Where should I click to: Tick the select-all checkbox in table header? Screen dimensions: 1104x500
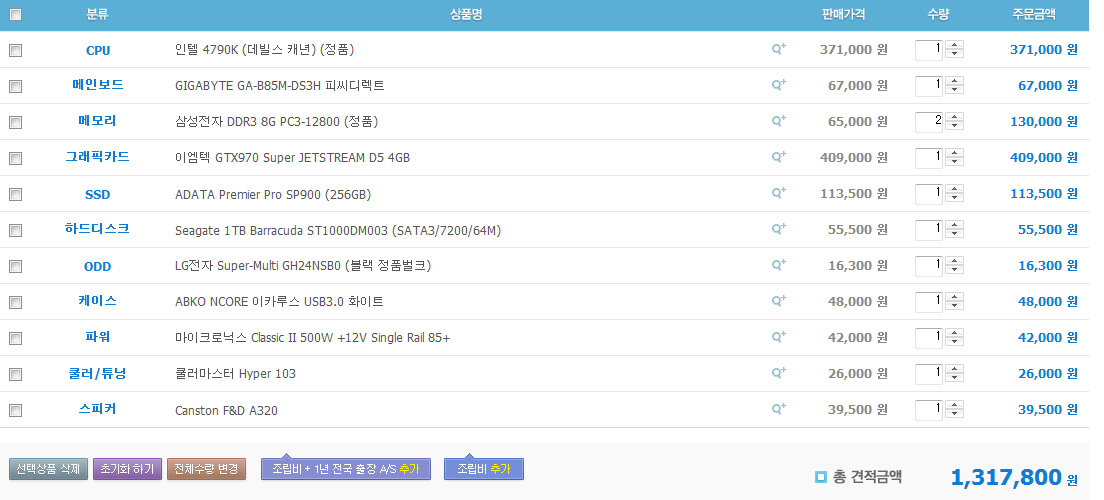pyautogui.click(x=15, y=15)
